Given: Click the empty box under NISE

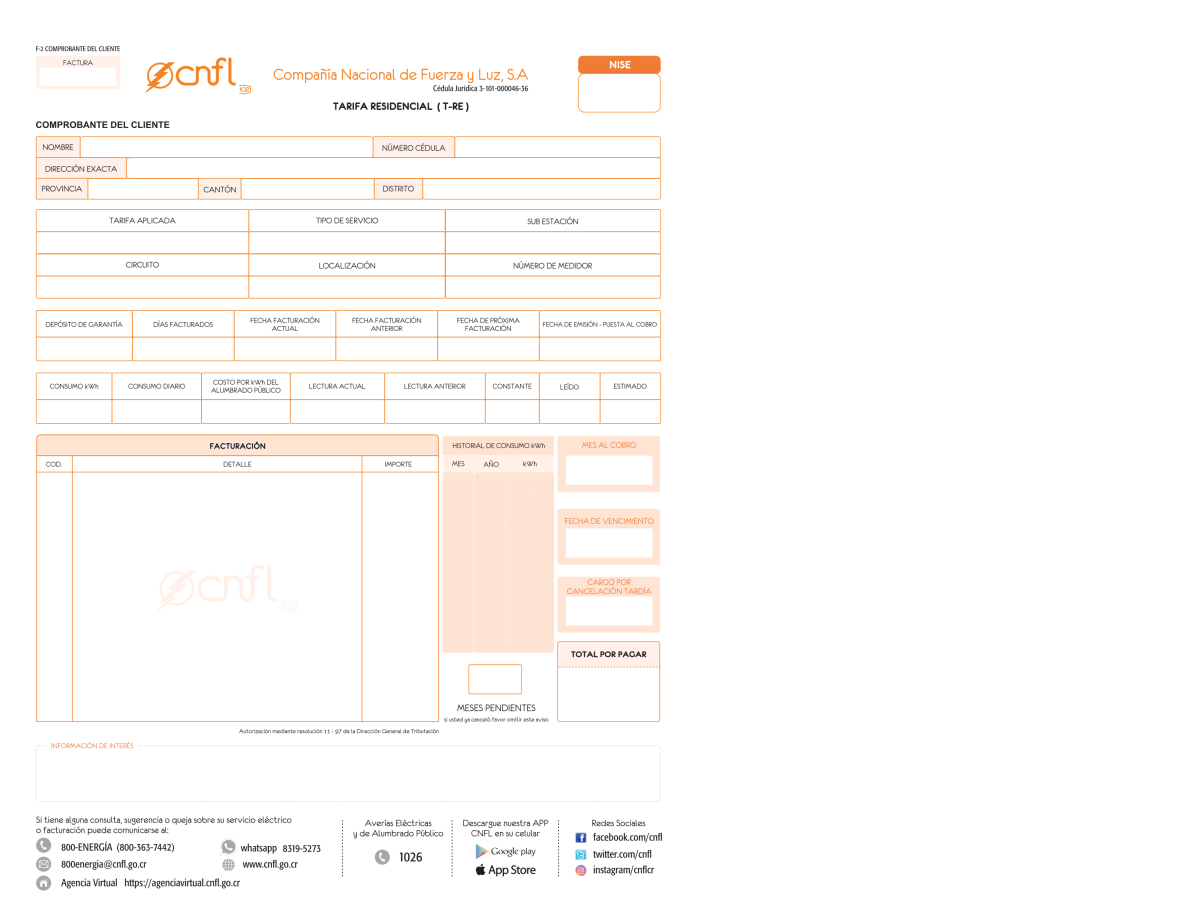Looking at the screenshot, I should coord(619,93).
